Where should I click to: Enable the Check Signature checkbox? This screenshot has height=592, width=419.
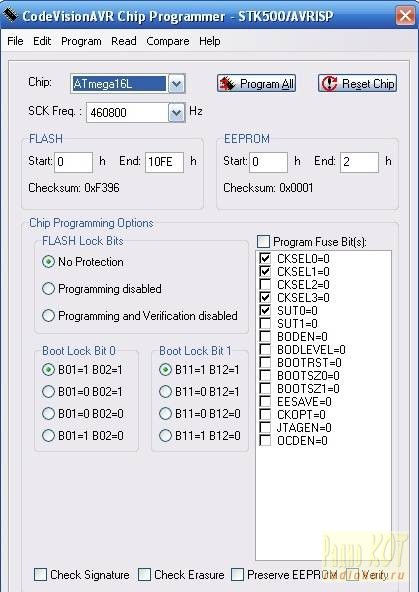click(x=40, y=575)
